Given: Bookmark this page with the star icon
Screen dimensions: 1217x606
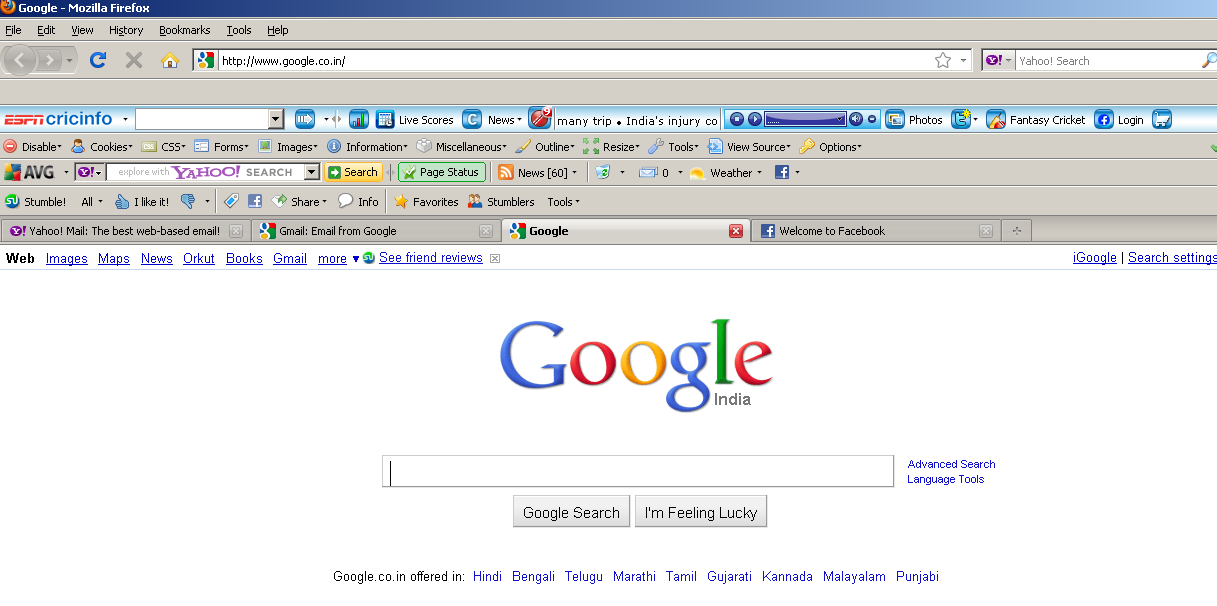Looking at the screenshot, I should tap(943, 61).
